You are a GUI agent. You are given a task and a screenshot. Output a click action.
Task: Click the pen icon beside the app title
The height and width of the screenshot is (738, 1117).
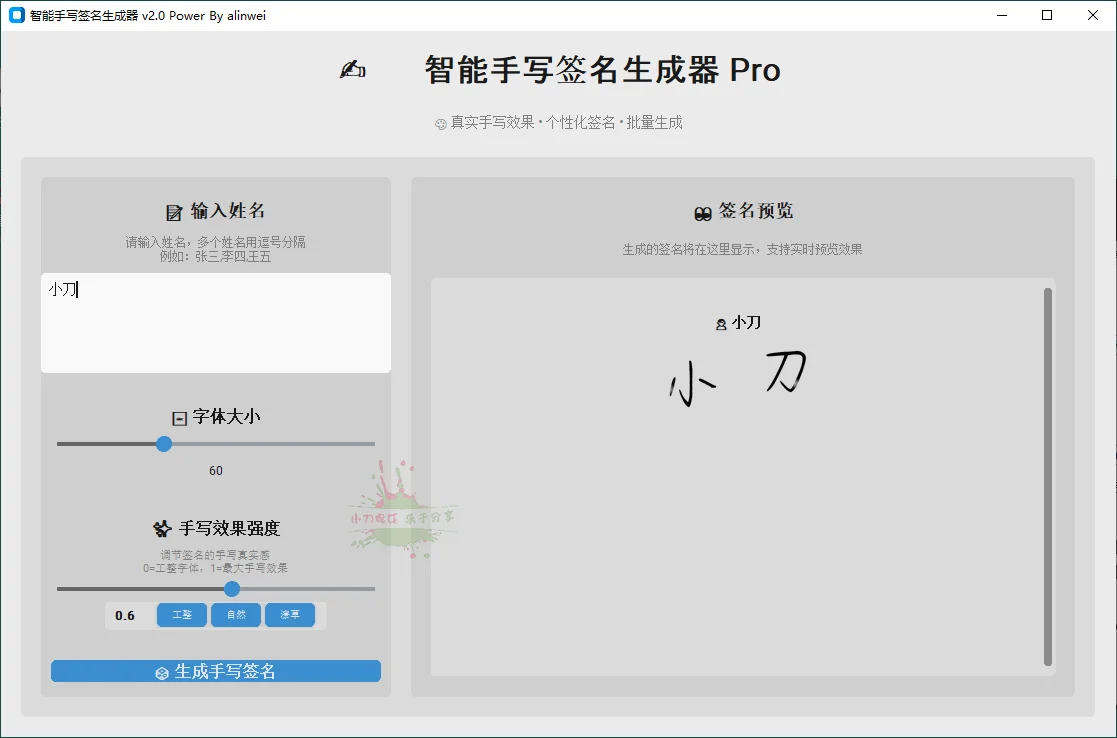[x=352, y=69]
